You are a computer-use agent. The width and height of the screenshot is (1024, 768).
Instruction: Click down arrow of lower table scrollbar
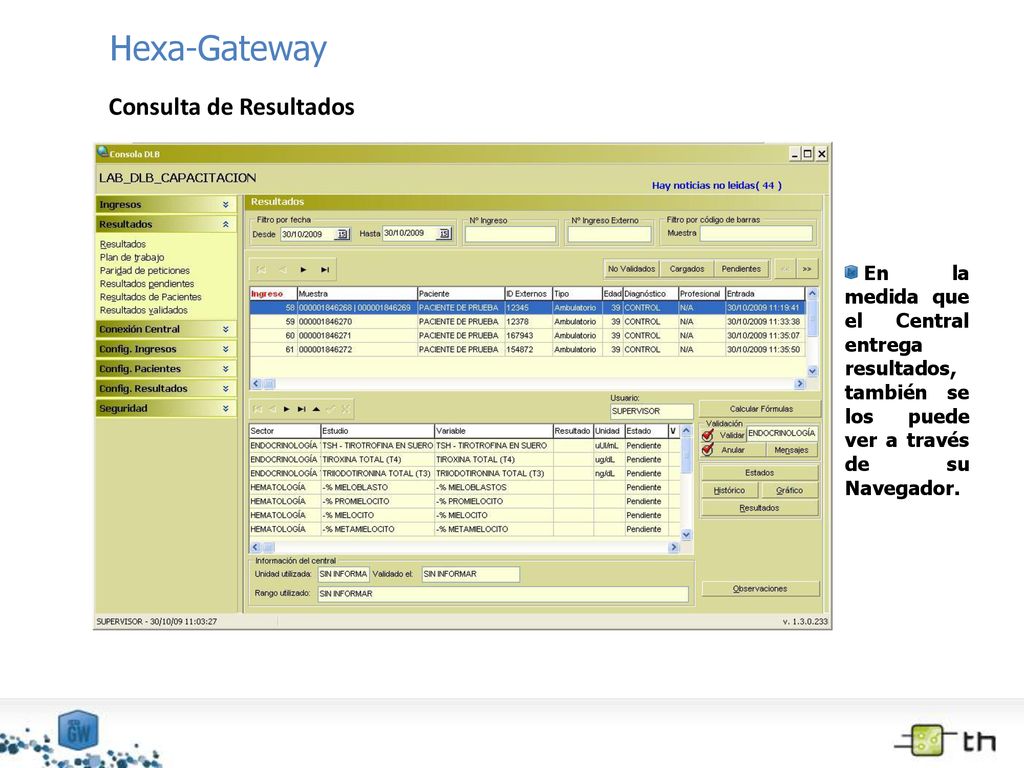click(686, 534)
